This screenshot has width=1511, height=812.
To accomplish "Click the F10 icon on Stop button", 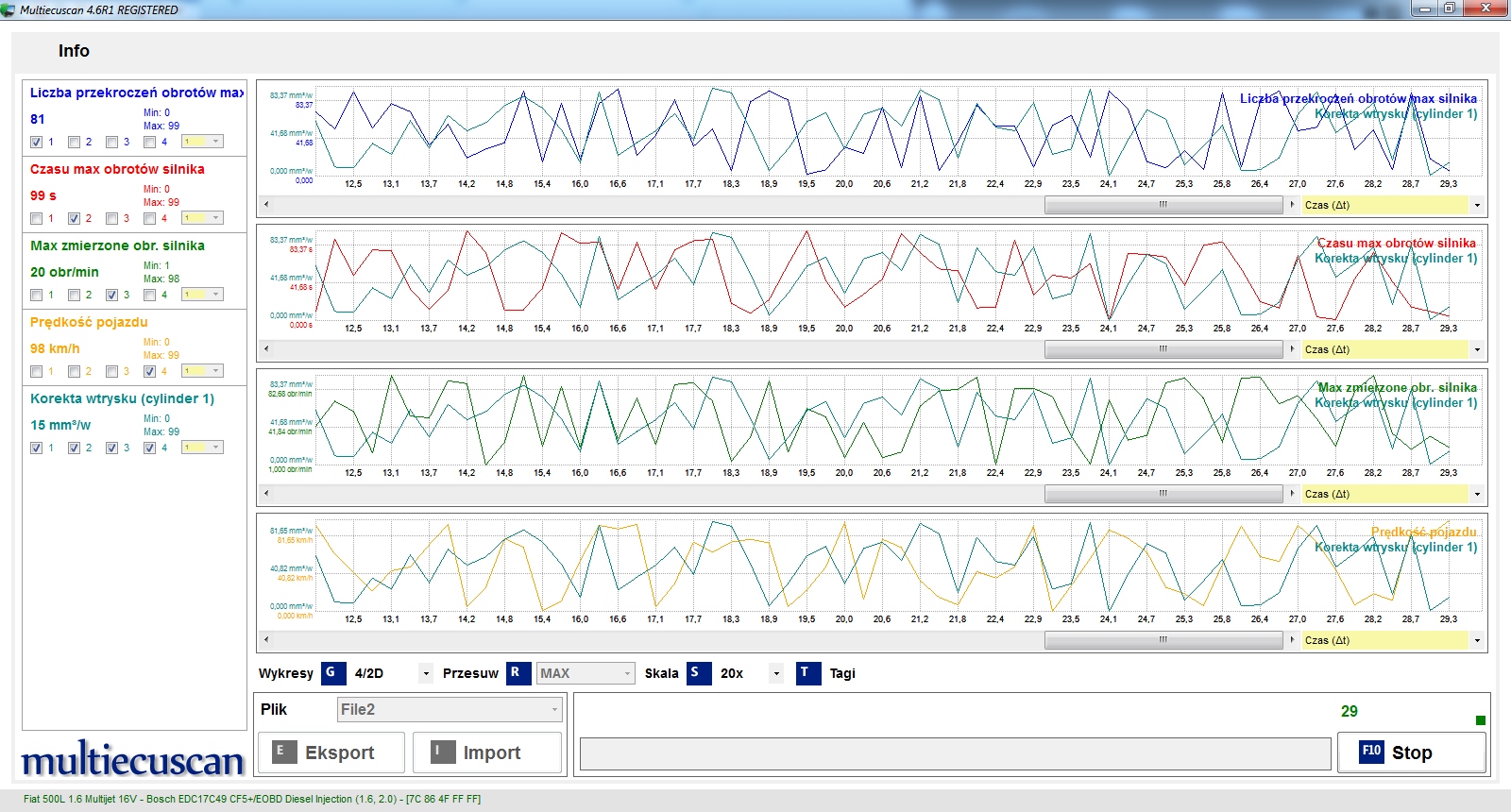I will click(1371, 752).
